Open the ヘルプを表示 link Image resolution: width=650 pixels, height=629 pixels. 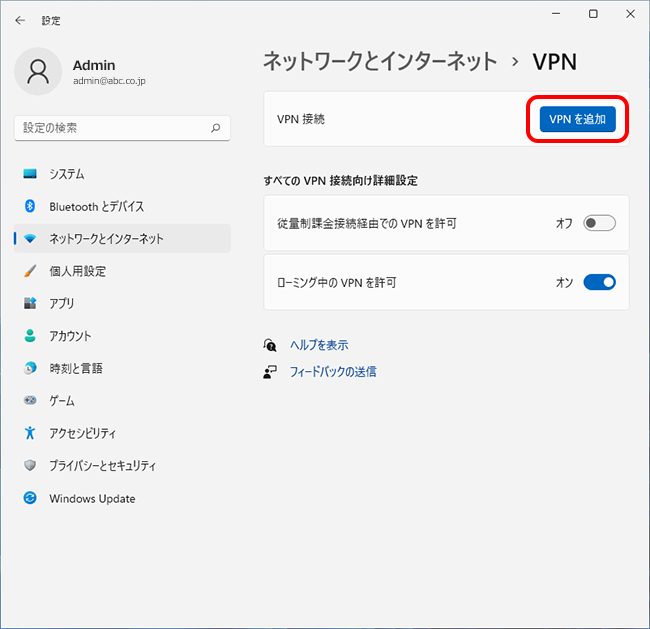(319, 345)
